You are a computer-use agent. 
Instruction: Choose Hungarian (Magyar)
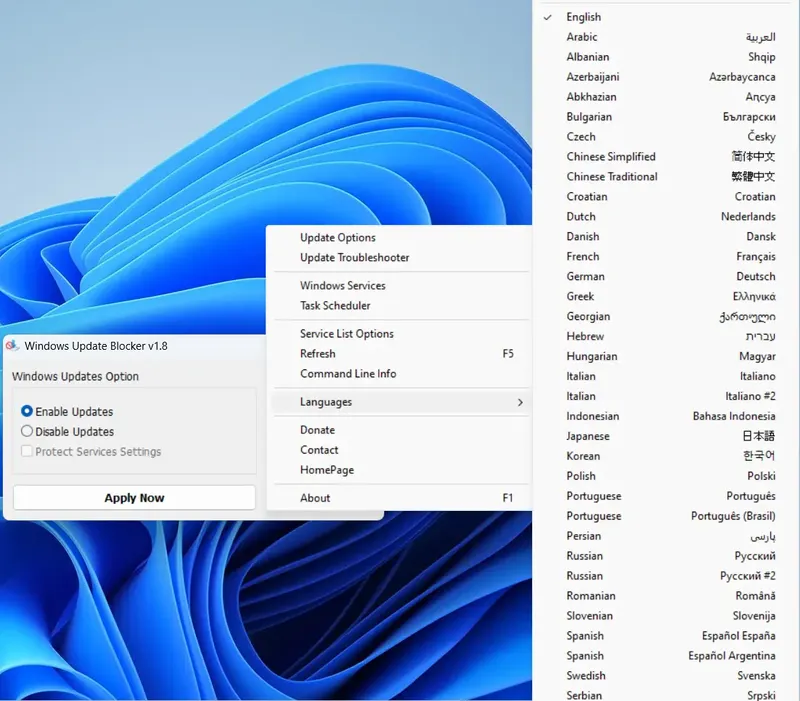(666, 356)
